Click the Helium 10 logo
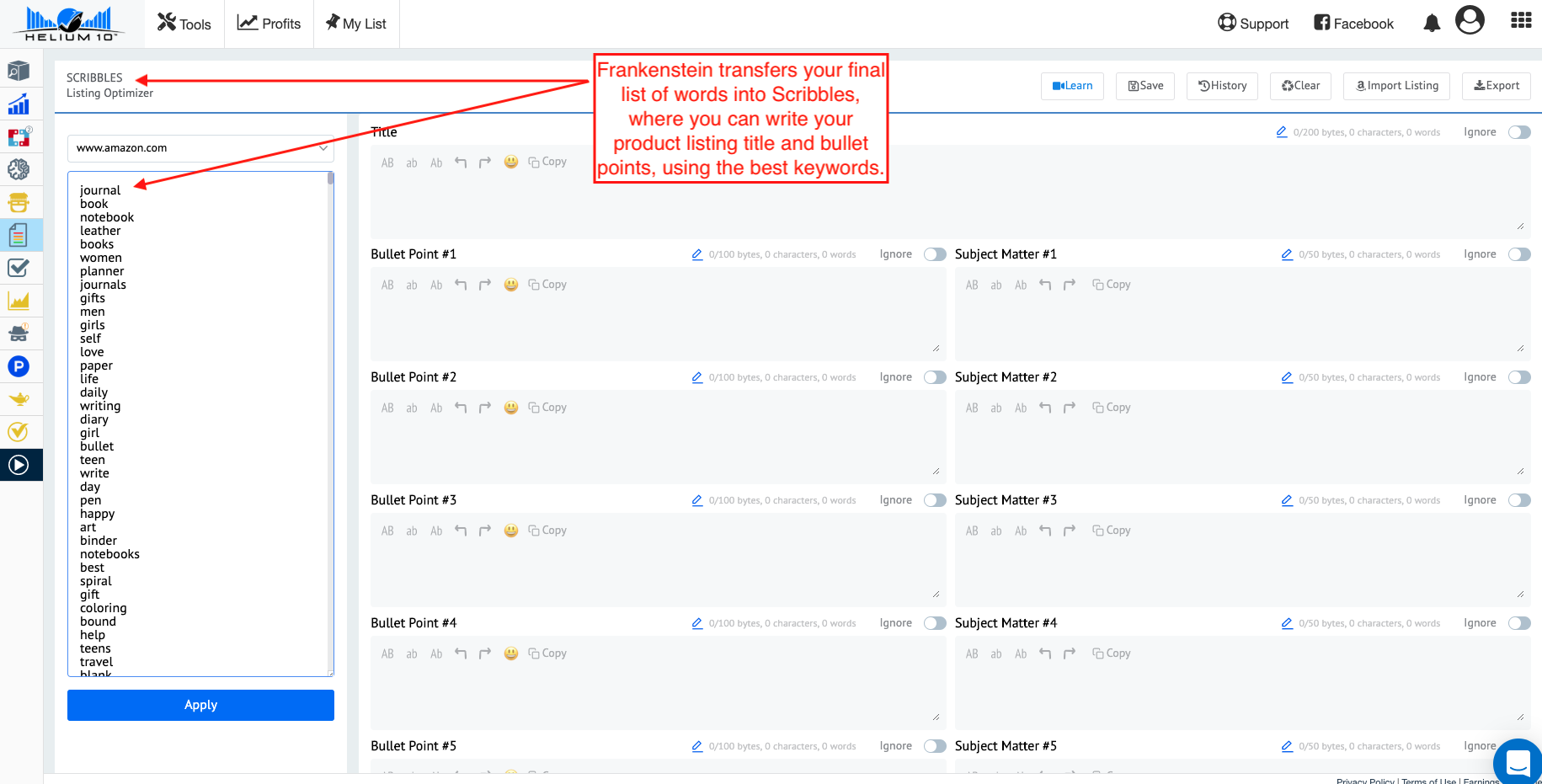The width and height of the screenshot is (1542, 784). 70,24
